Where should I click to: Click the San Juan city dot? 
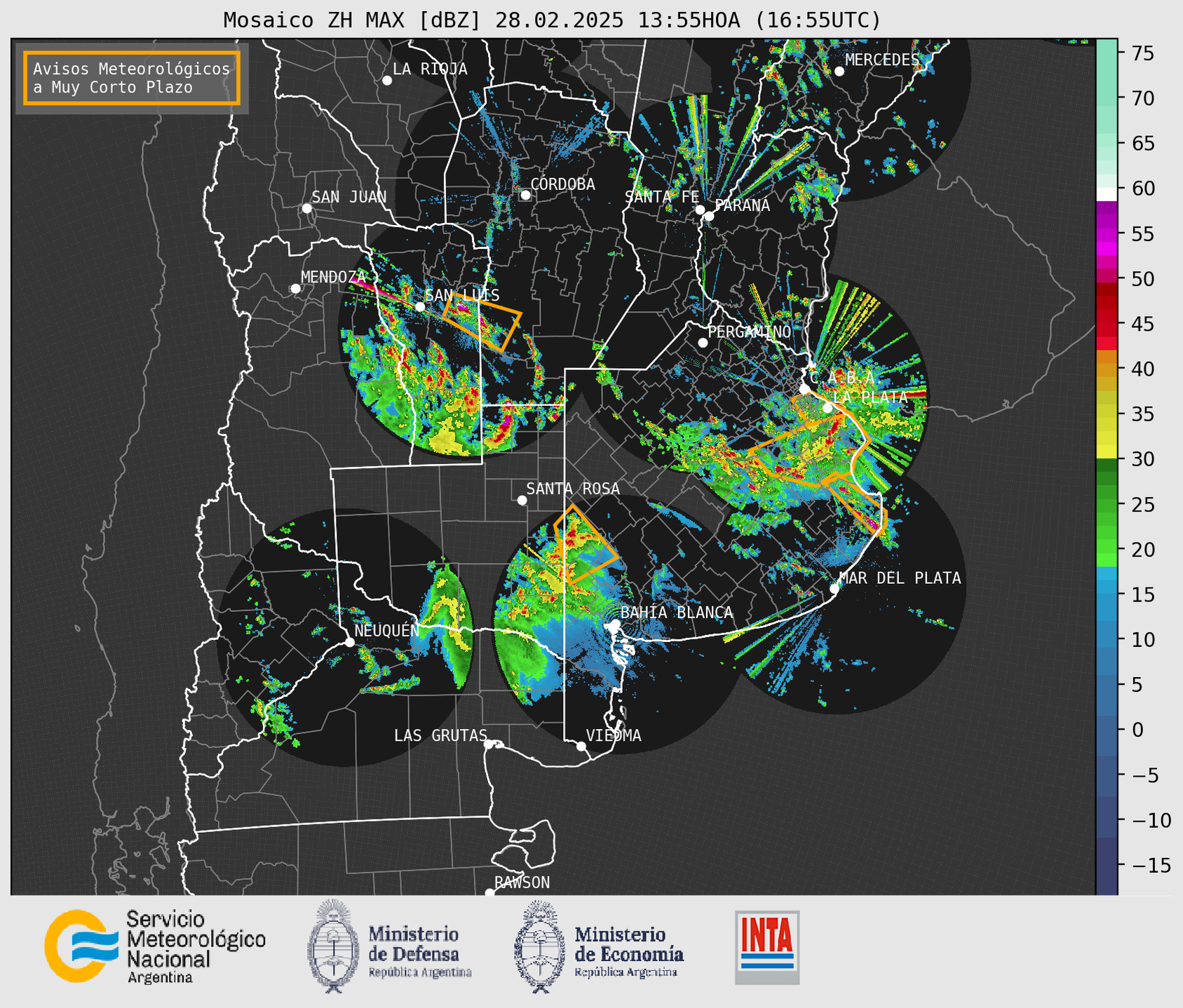[x=306, y=208]
